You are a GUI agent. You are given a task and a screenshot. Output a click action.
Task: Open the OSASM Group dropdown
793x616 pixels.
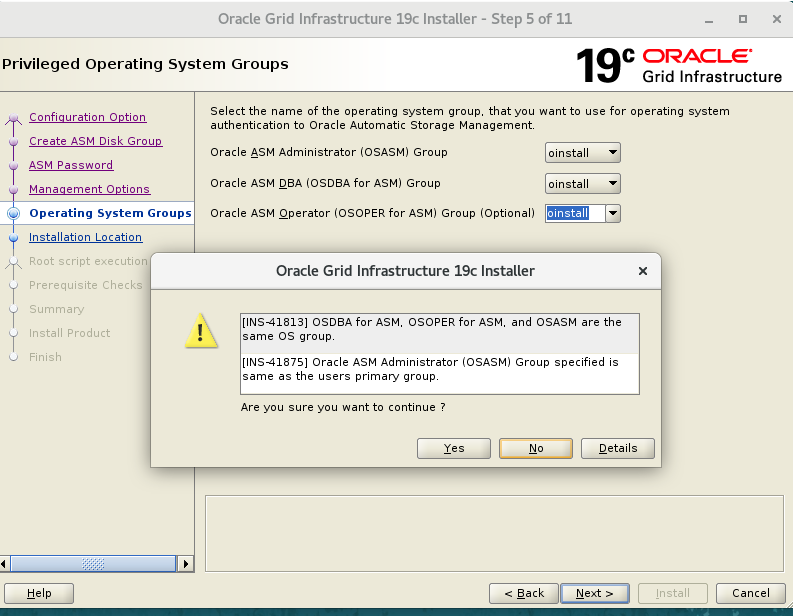pos(583,153)
